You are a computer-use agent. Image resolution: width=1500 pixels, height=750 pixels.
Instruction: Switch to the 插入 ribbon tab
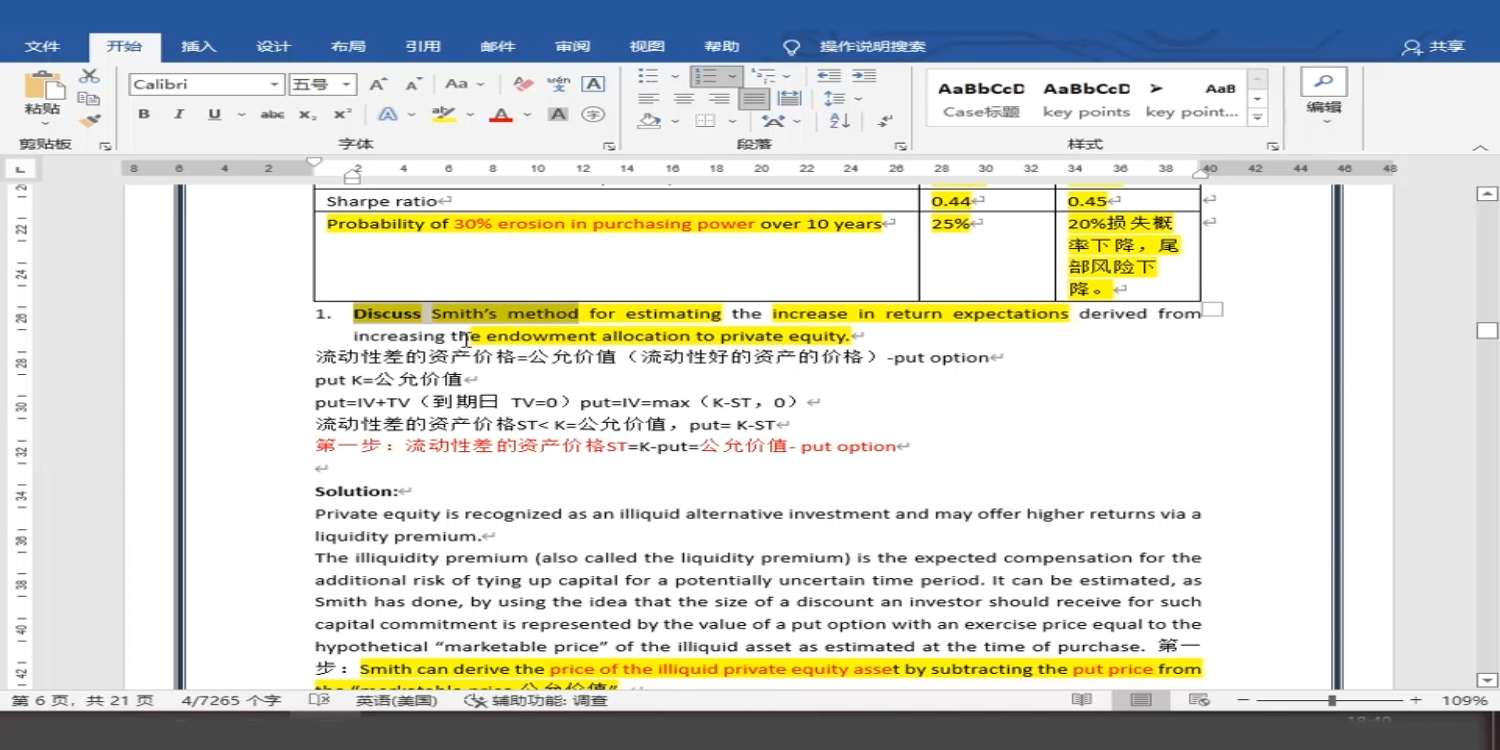198,46
